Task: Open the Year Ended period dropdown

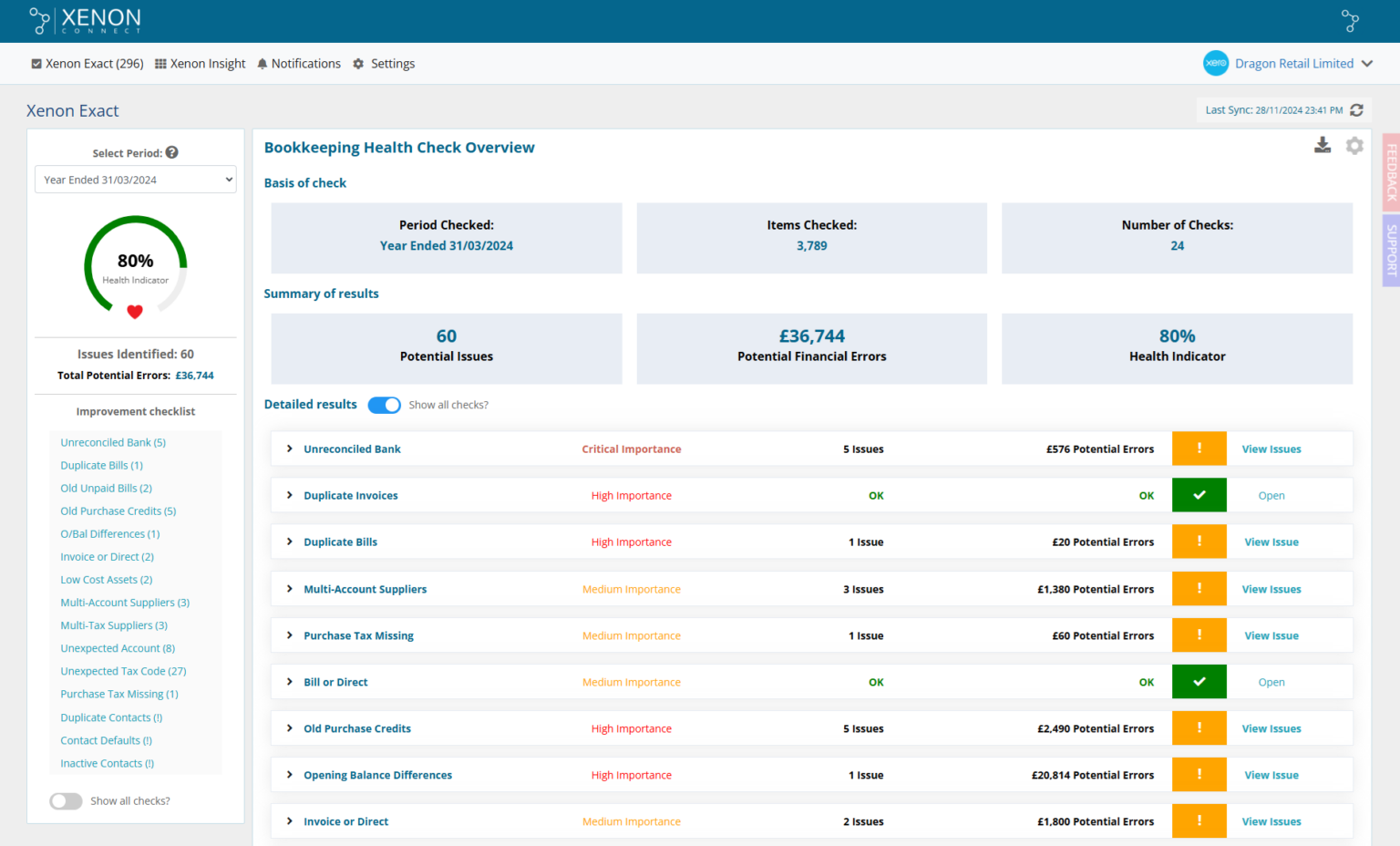Action: tap(135, 180)
